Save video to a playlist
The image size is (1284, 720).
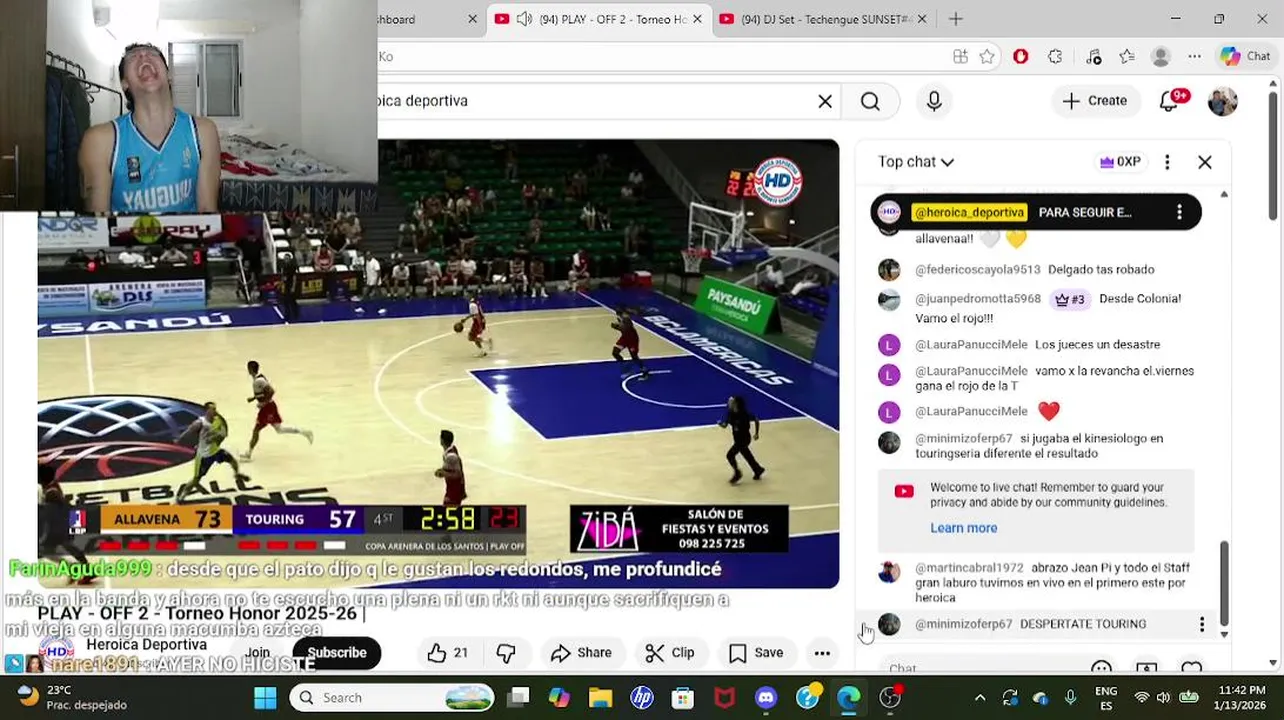click(756, 653)
